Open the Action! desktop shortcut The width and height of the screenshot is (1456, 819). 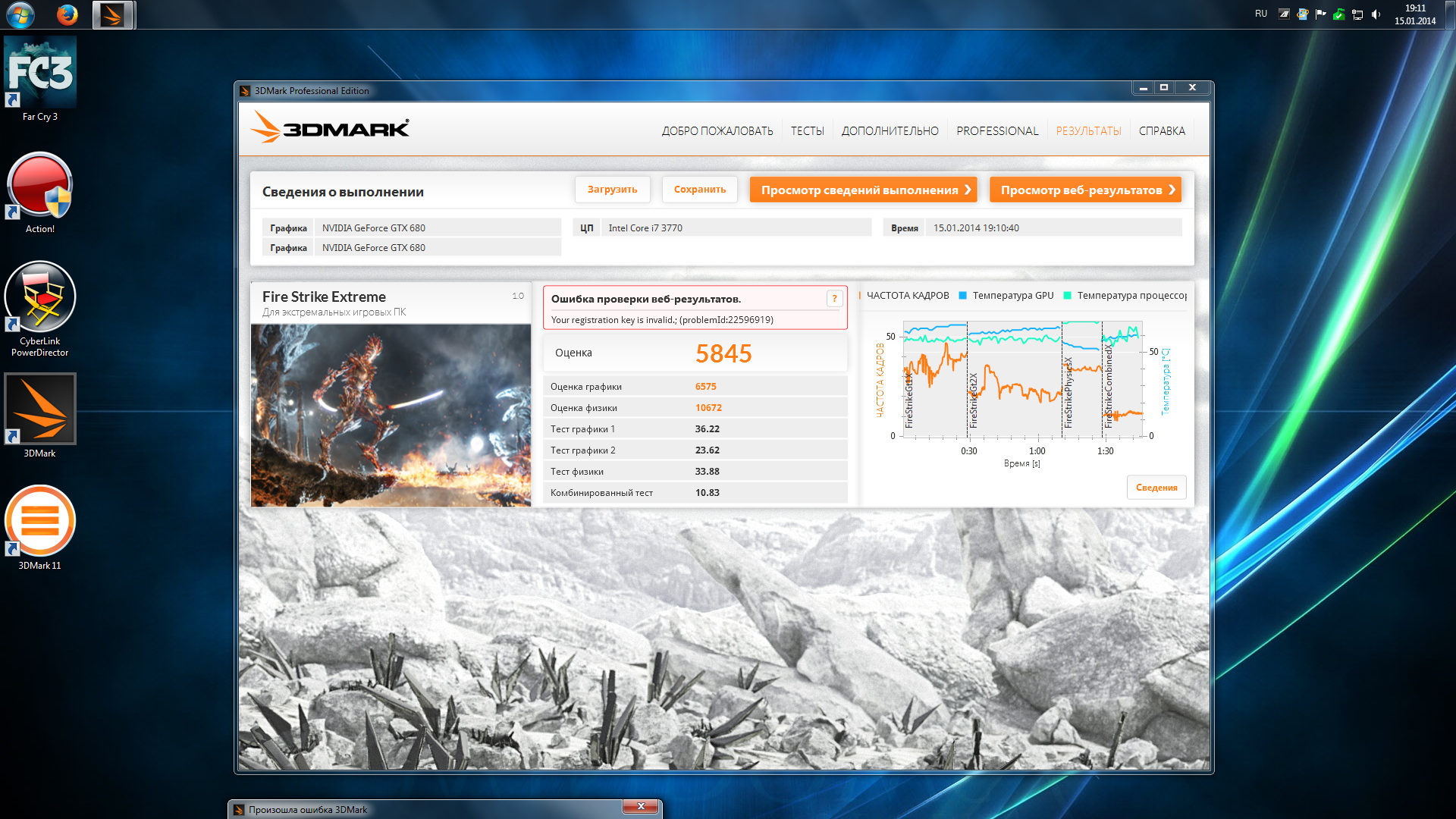(x=40, y=187)
